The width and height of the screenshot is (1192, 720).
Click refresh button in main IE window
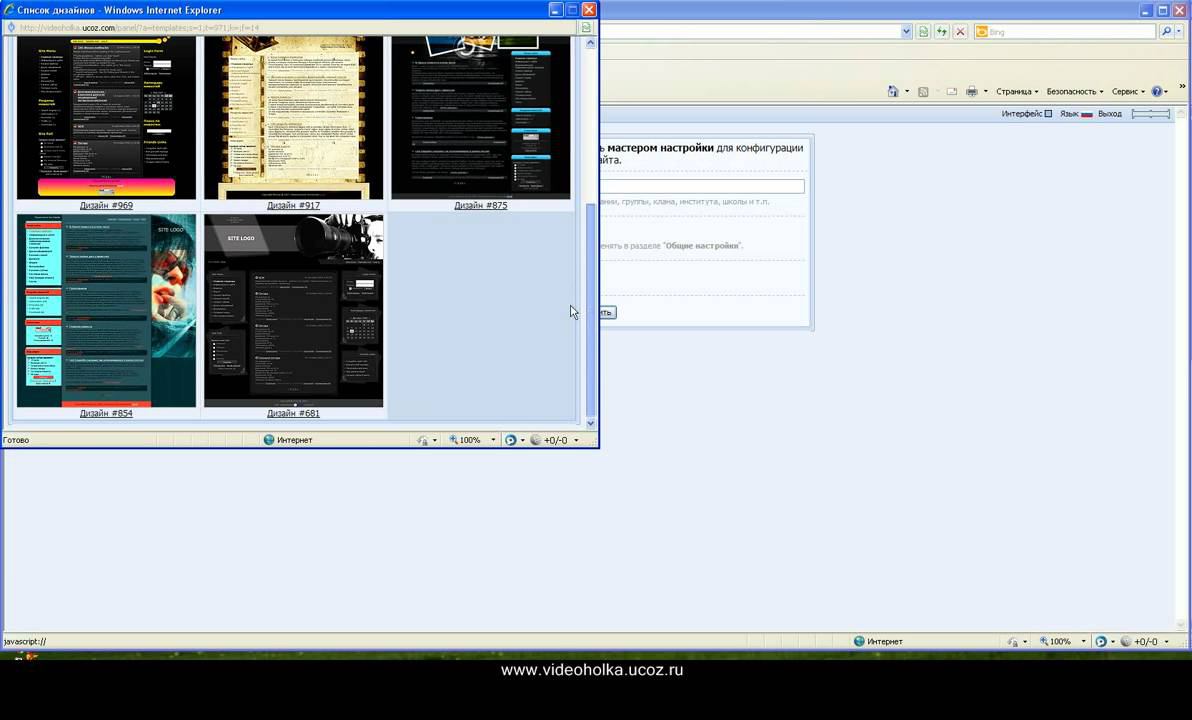point(942,31)
